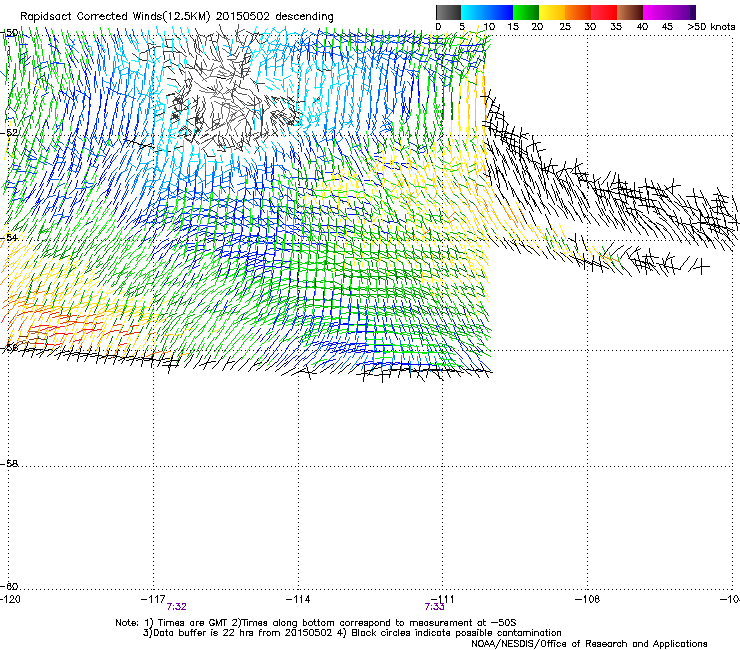Click the legend value '40' label
Screen dimensions: 740x650
642,27
